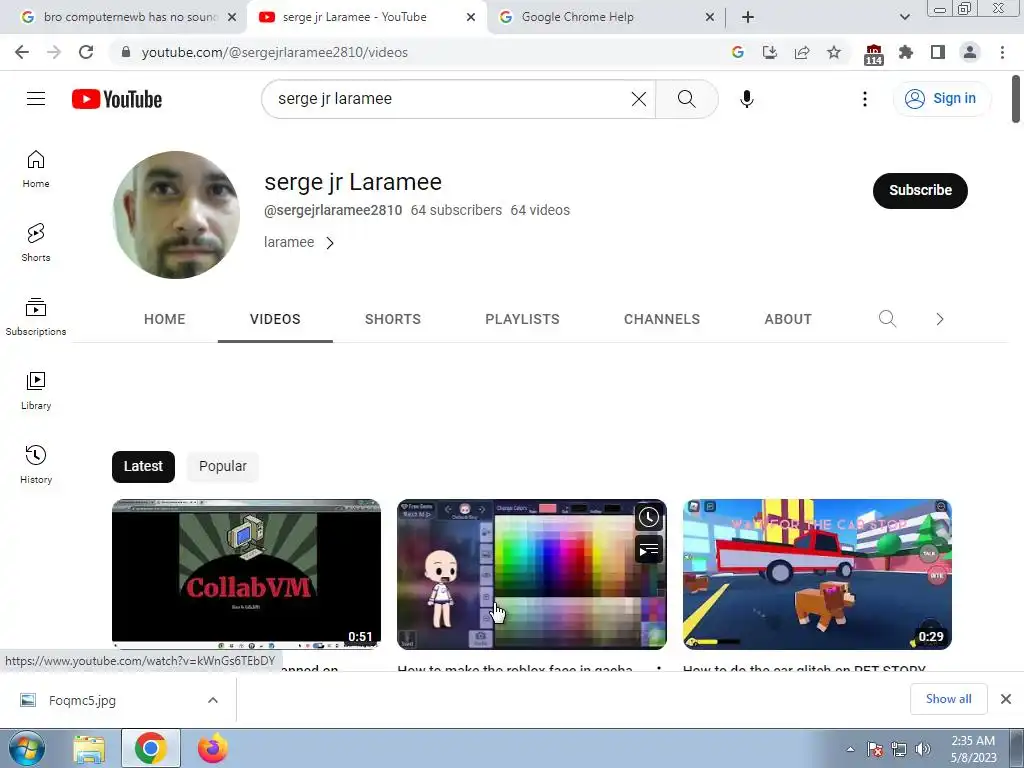
Task: Click the install/download page icon in address bar
Action: 770,52
